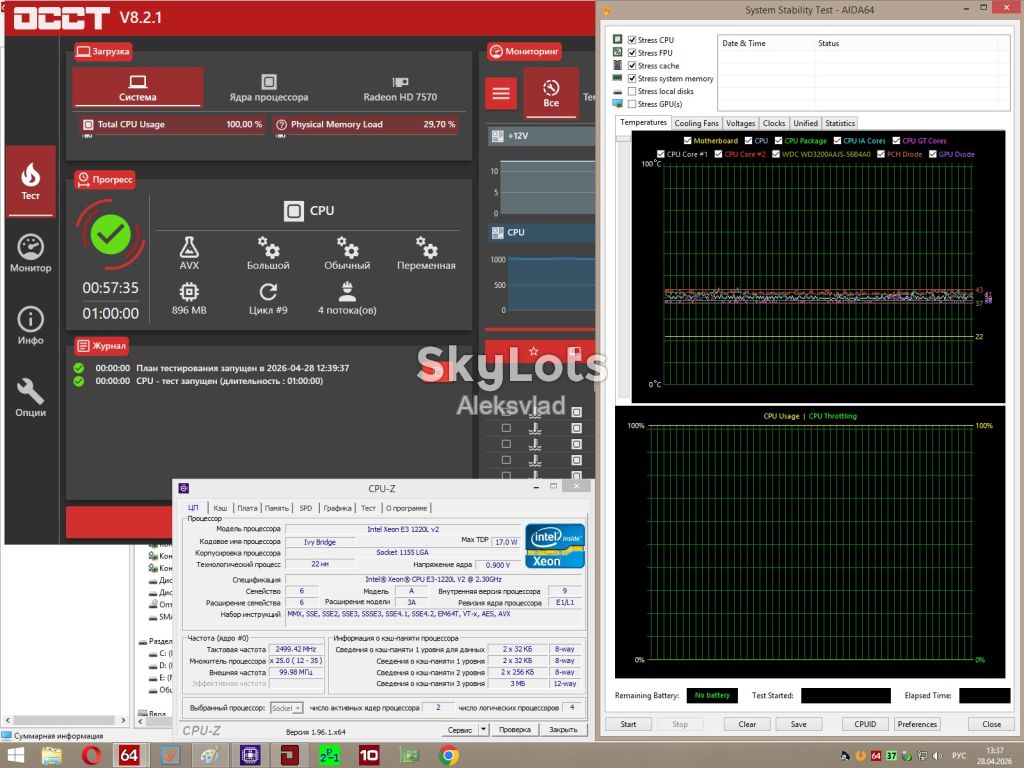Collapse the +12V monitoring graph header
1024x768 pixels.
pyautogui.click(x=541, y=136)
